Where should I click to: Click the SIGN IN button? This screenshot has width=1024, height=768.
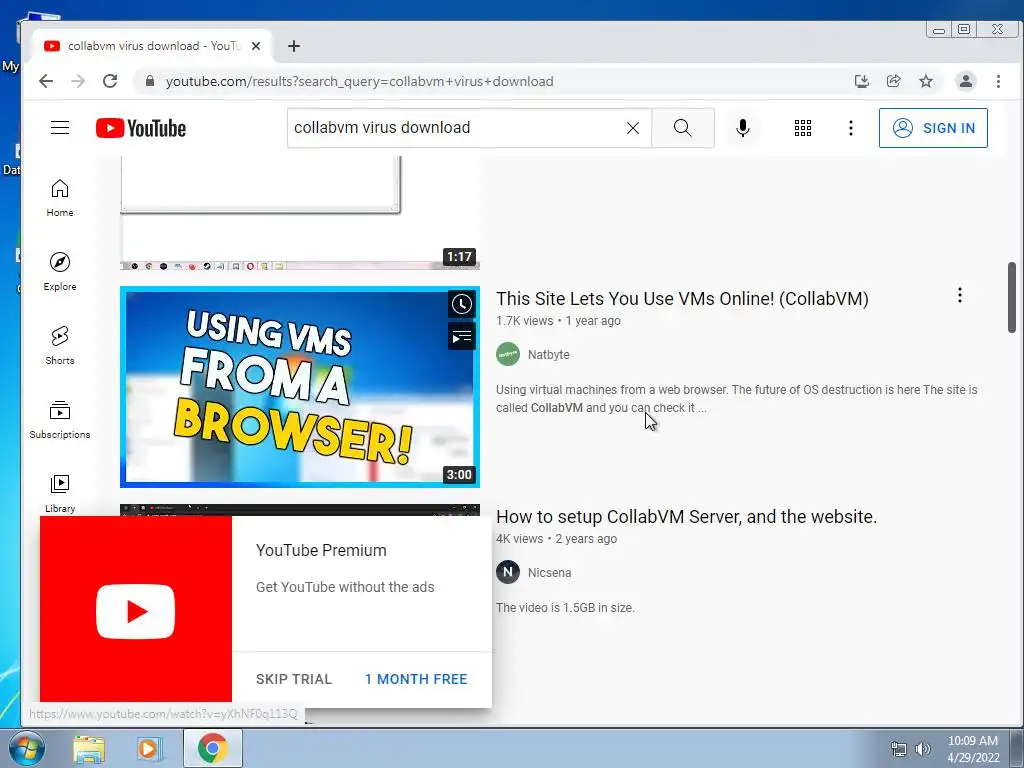933,128
